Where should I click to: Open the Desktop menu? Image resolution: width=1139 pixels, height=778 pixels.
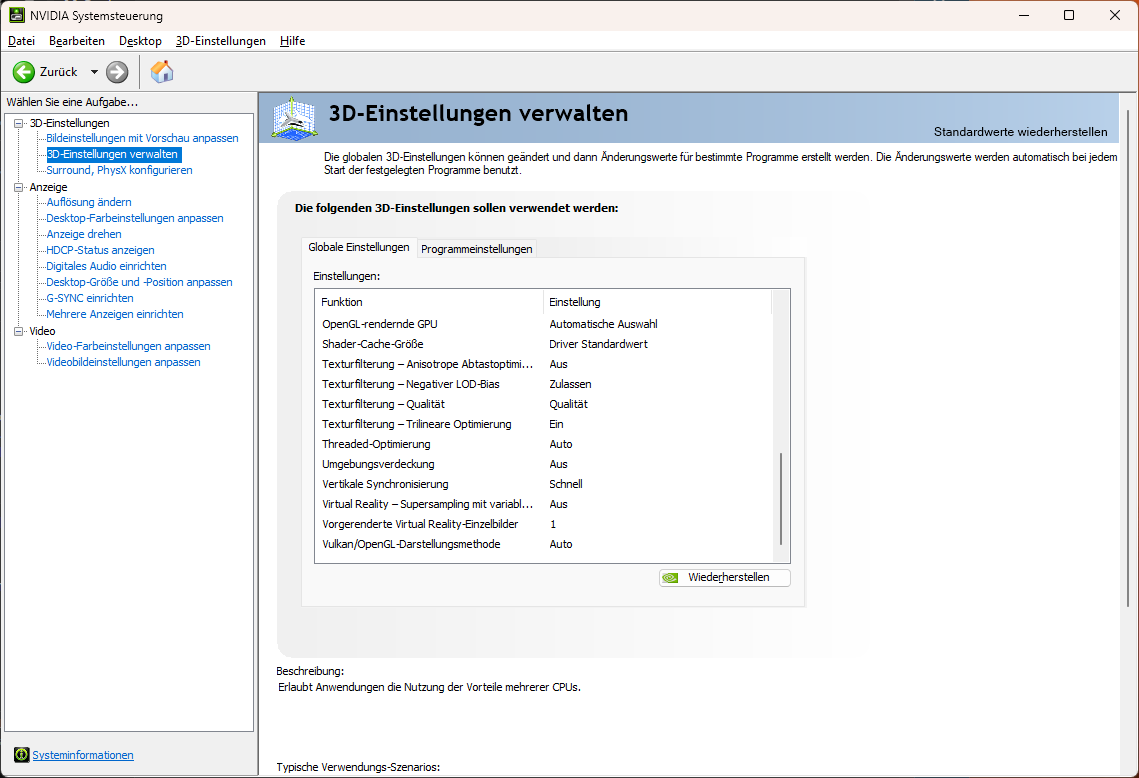[x=140, y=41]
